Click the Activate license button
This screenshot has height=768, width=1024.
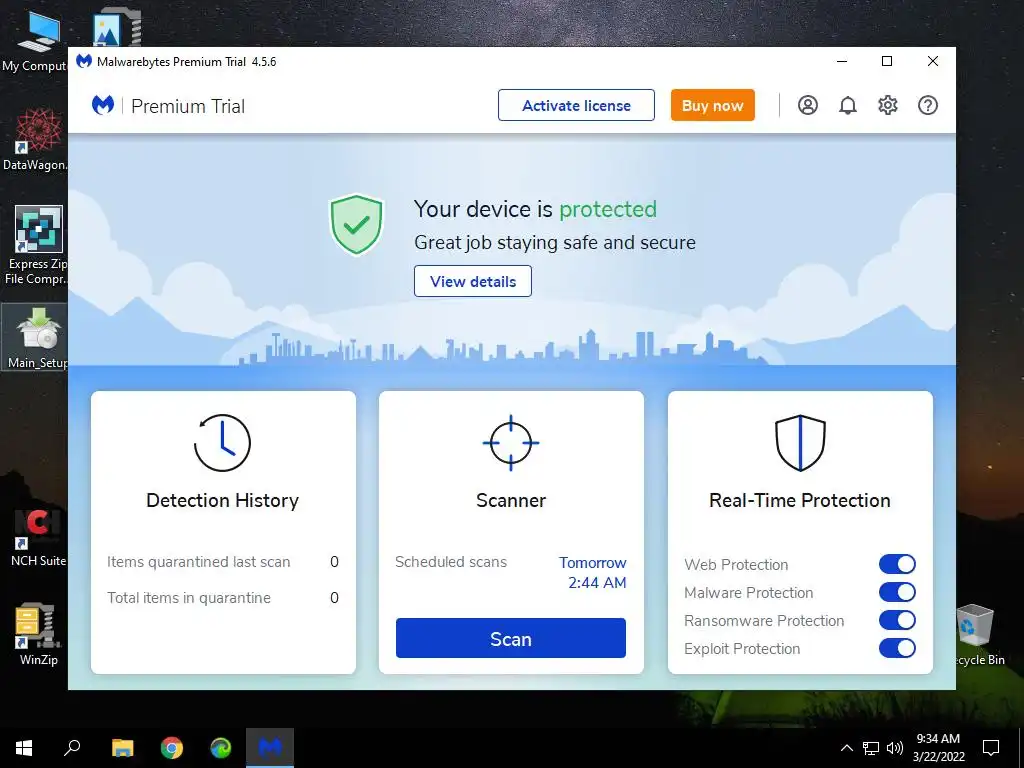coord(576,105)
